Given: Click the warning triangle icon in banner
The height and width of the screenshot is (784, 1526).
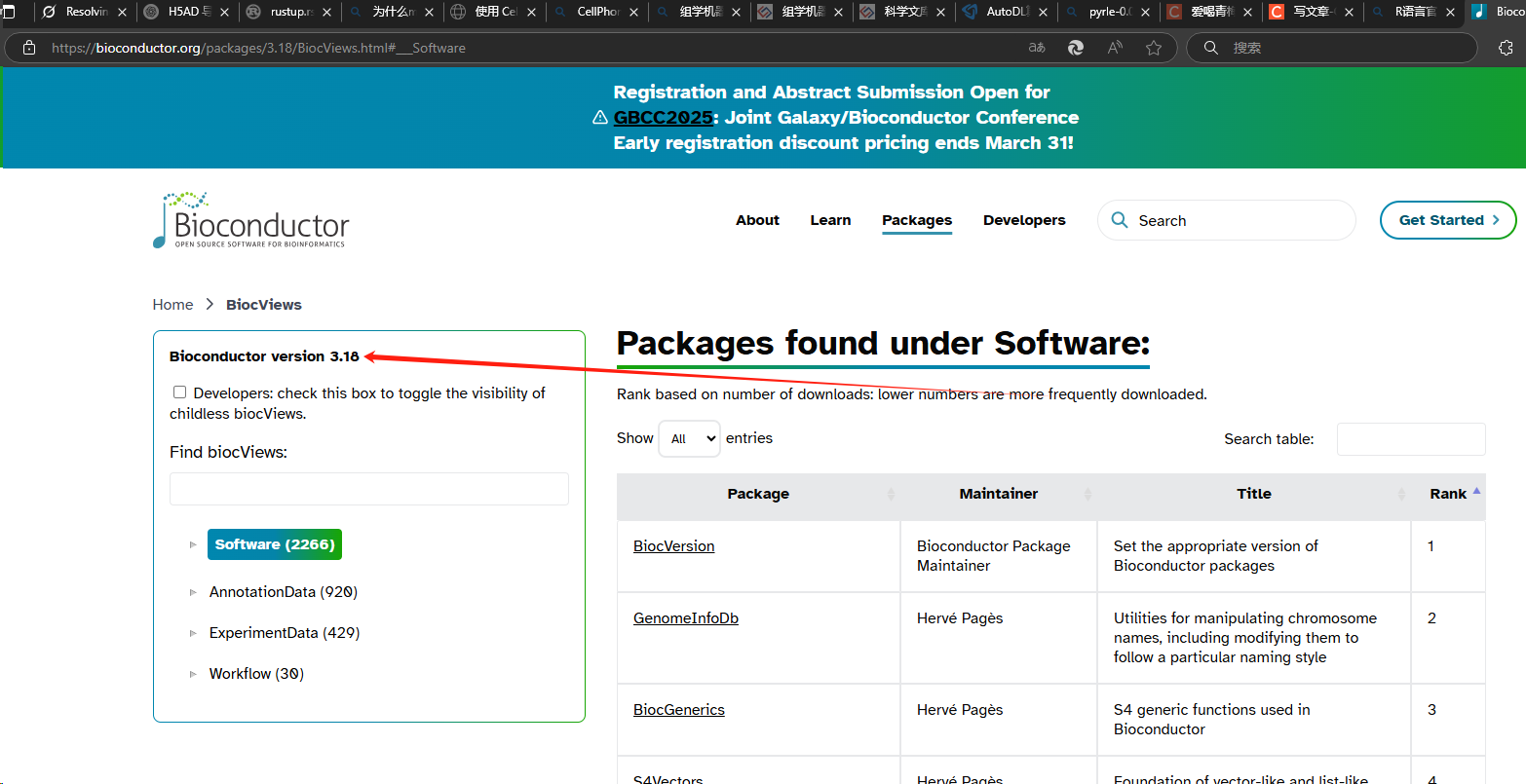Looking at the screenshot, I should (600, 118).
